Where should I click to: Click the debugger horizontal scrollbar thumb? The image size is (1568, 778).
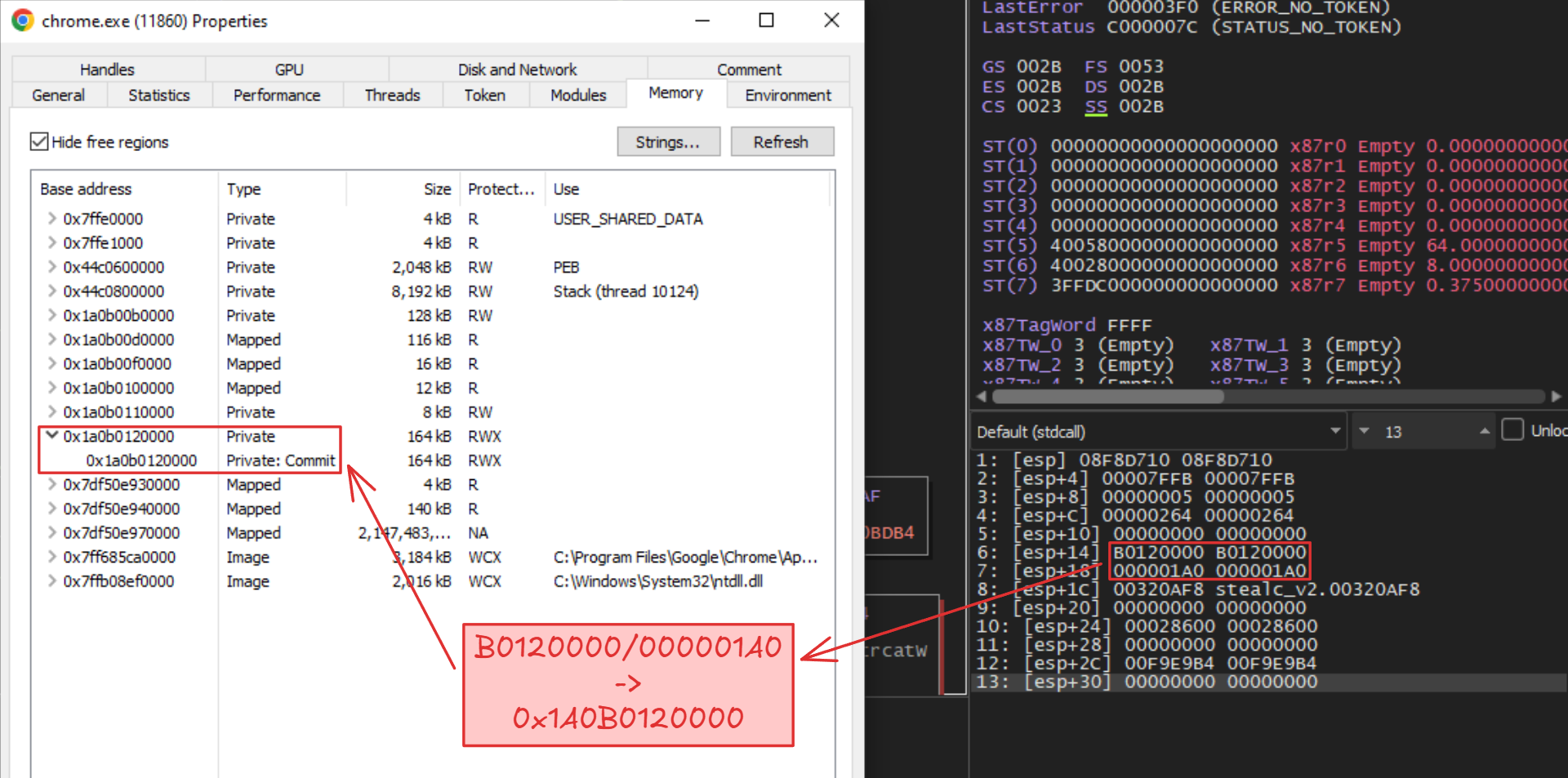1107,396
